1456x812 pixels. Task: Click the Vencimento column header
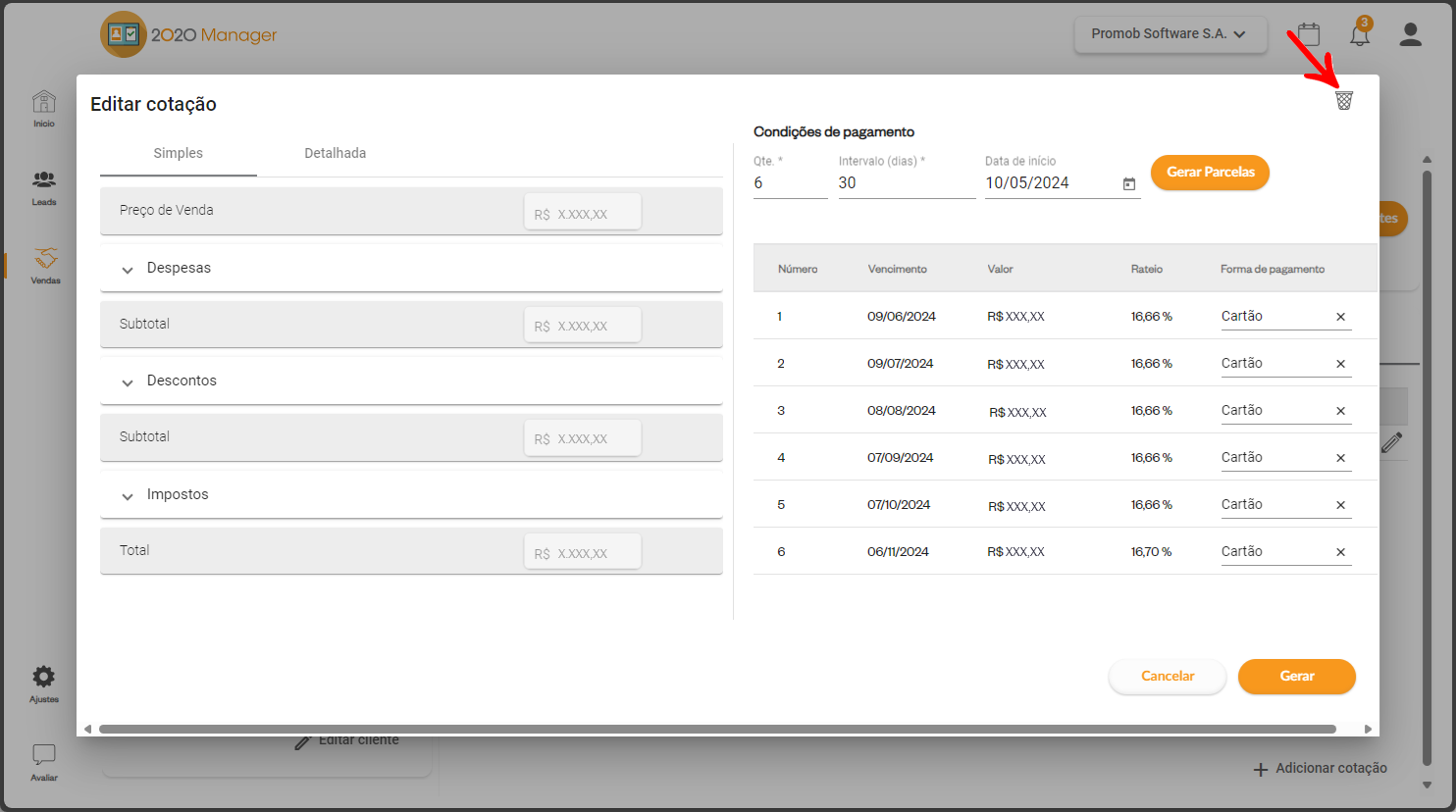897,269
